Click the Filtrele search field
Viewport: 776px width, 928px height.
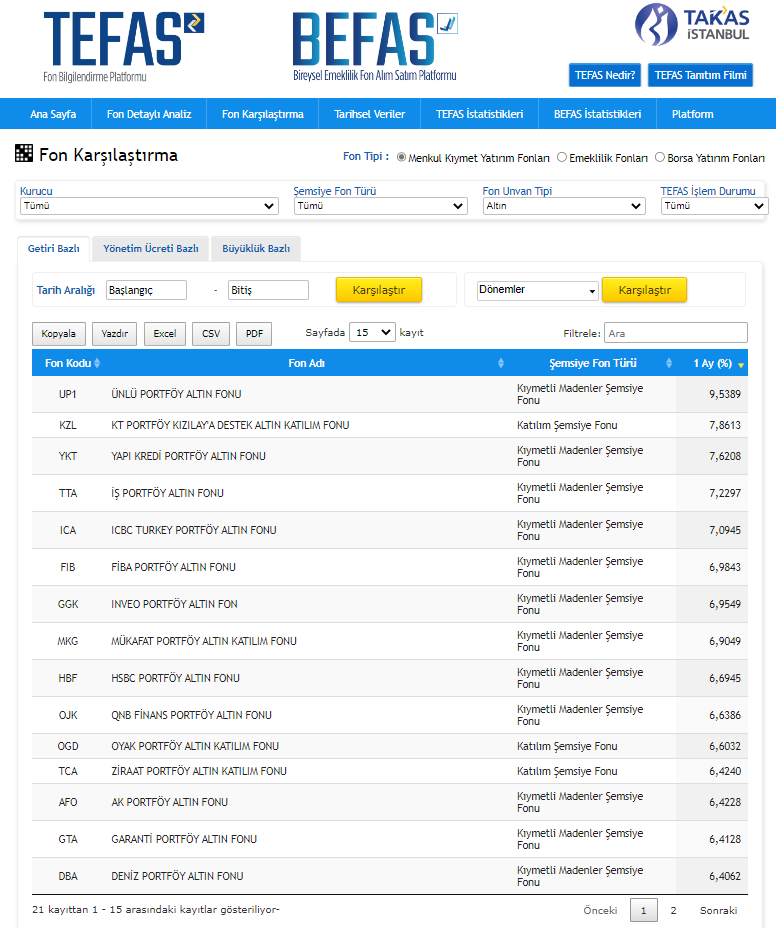(675, 333)
